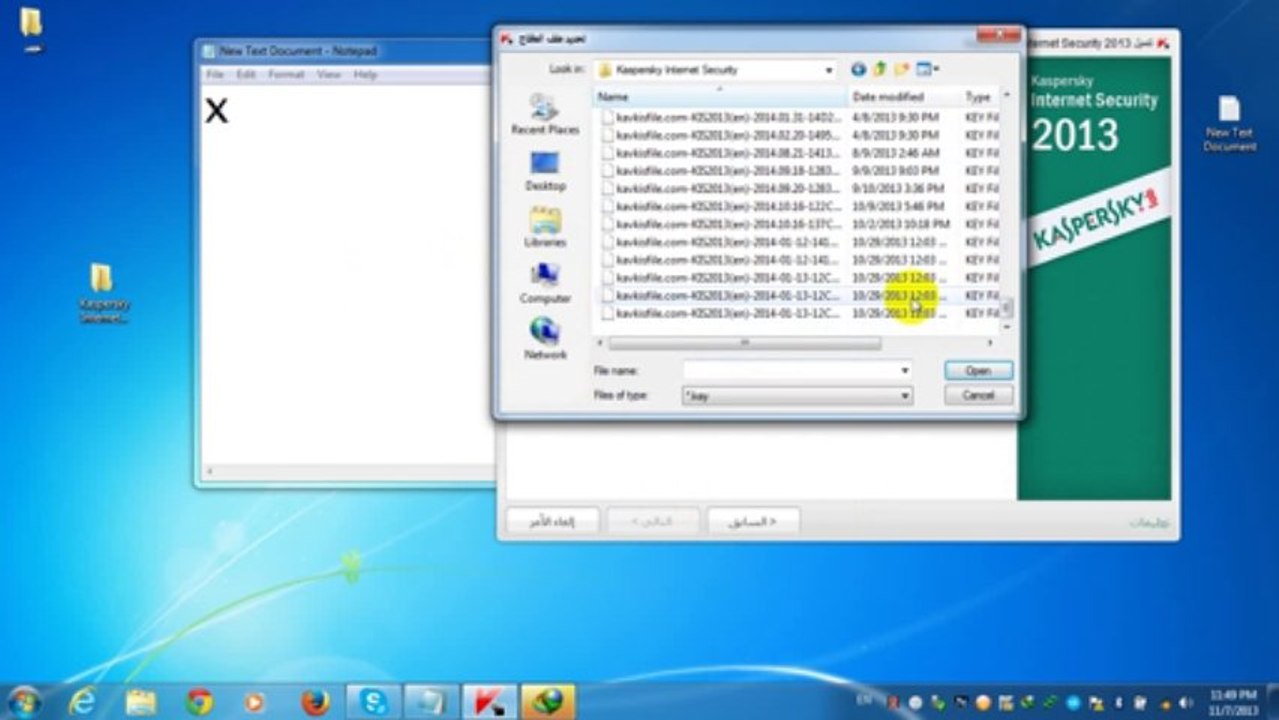
Task: Click the Cancel button in the file dialog
Action: point(978,395)
